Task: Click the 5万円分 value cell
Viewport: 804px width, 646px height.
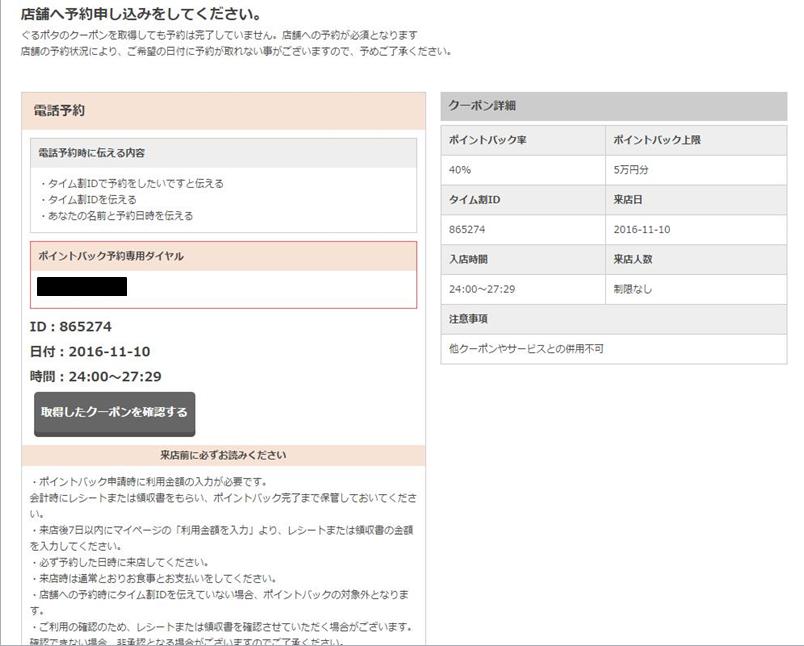Action: pyautogui.click(x=631, y=170)
